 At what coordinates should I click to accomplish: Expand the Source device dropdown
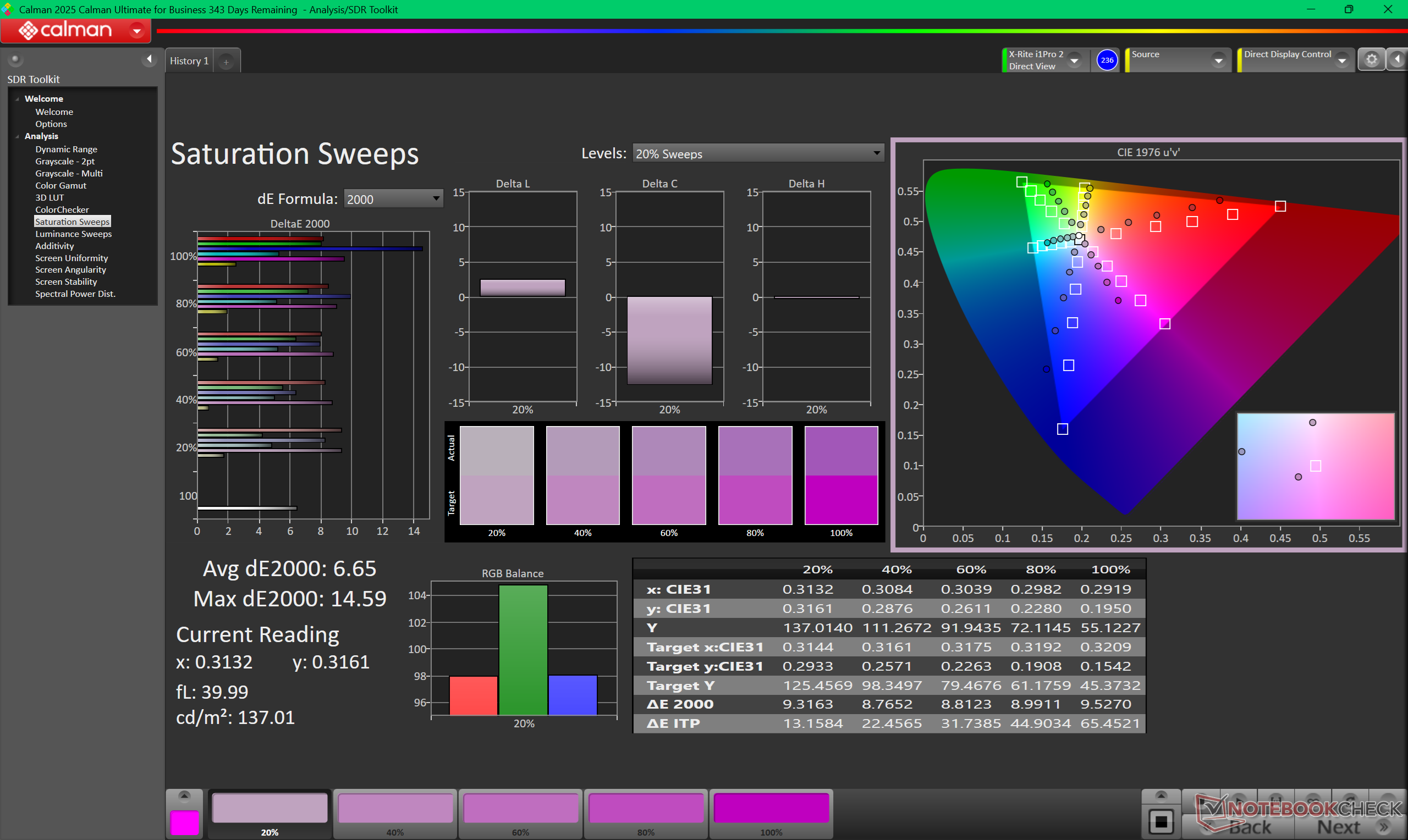(1218, 60)
